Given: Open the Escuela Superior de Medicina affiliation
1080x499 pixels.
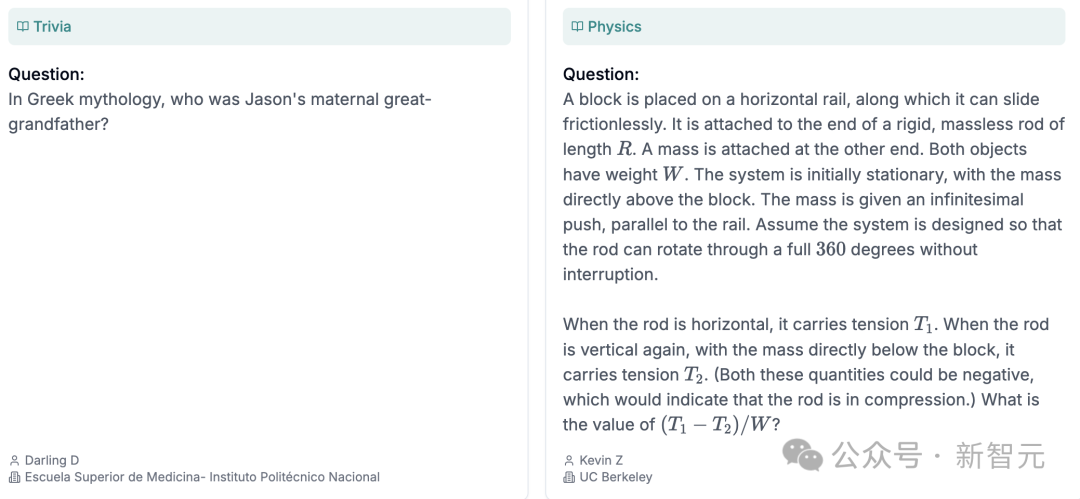Looking at the screenshot, I should (x=202, y=477).
